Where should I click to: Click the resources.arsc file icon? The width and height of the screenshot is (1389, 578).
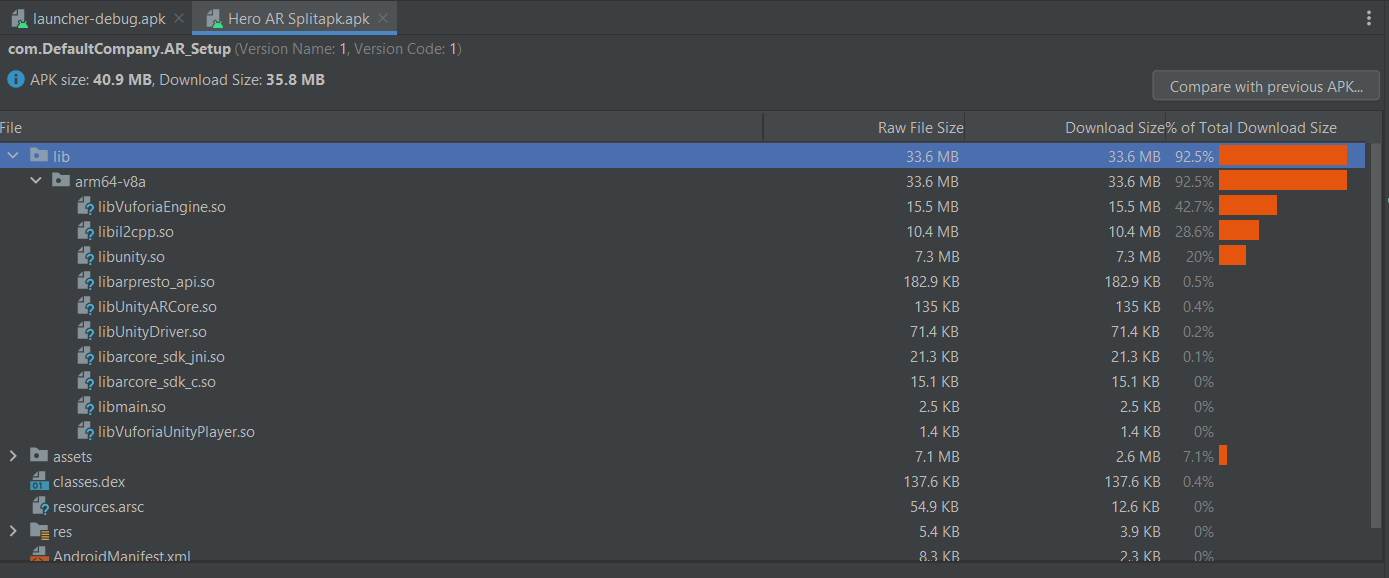[40, 507]
